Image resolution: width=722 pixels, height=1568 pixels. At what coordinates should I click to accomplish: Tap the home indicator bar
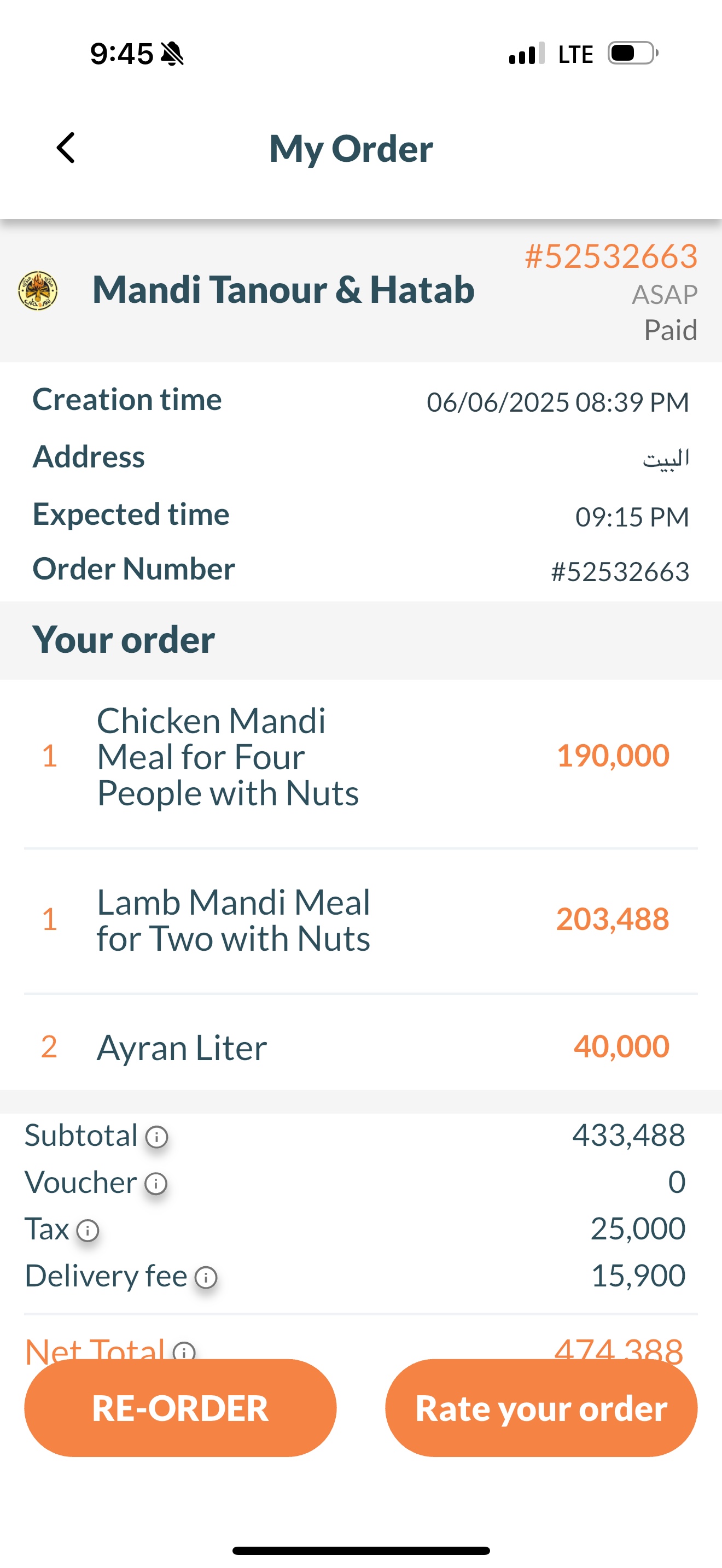click(361, 1551)
